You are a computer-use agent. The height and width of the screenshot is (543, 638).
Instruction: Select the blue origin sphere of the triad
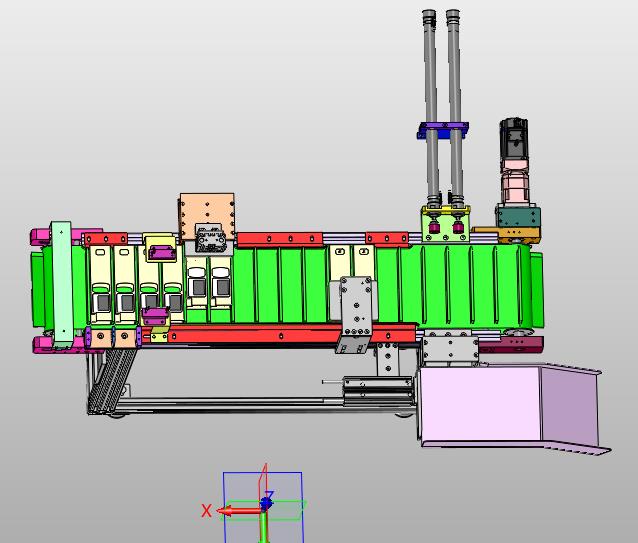point(267,504)
